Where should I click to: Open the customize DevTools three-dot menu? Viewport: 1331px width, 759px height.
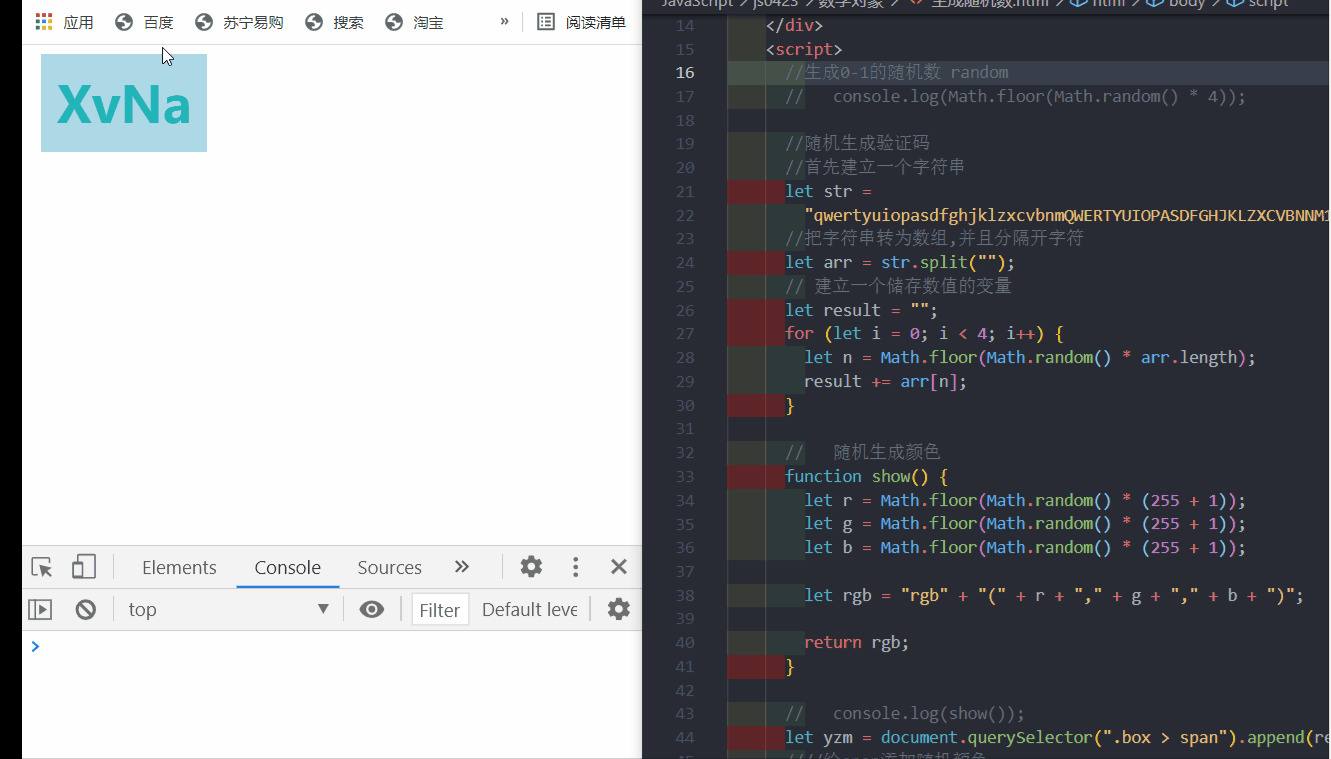pos(575,567)
